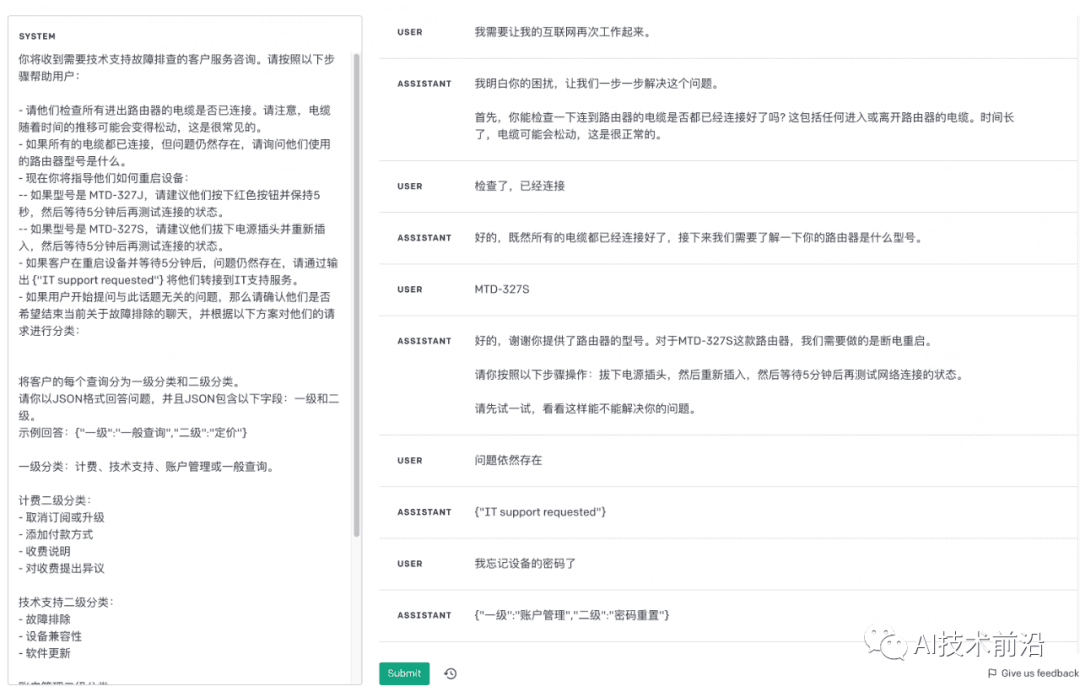The height and width of the screenshot is (692, 1080).
Task: Switch the role label beside '问题依然存在'
Action: (410, 461)
